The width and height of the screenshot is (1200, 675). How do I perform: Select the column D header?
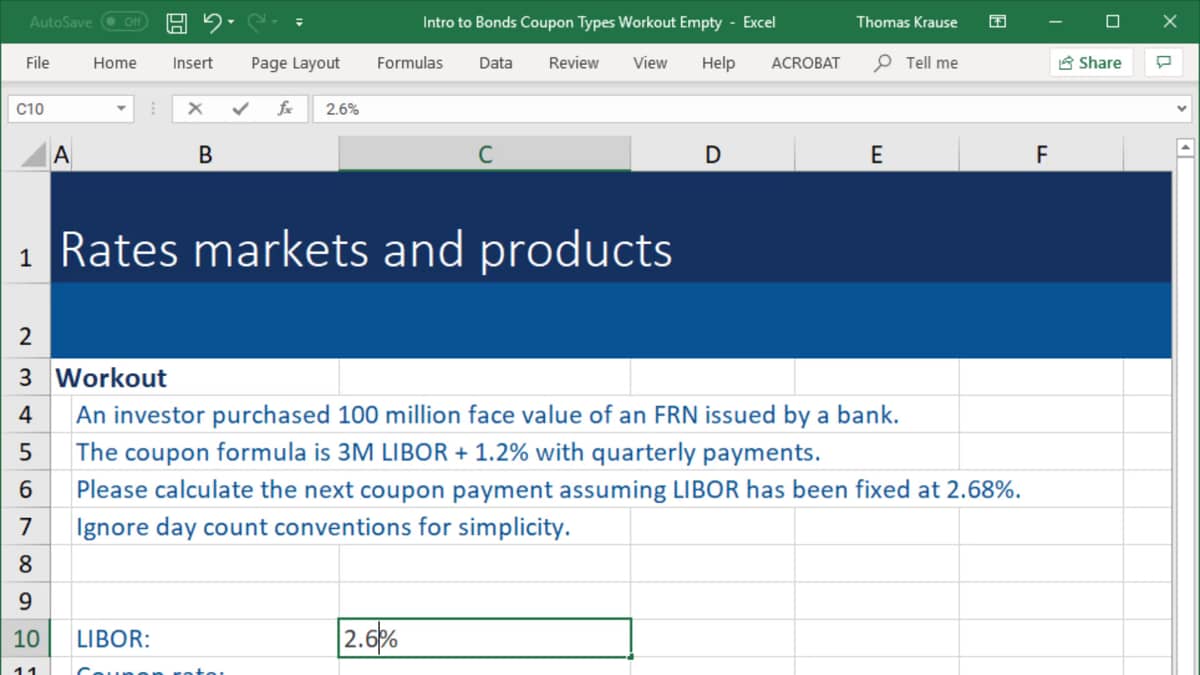tap(712, 154)
